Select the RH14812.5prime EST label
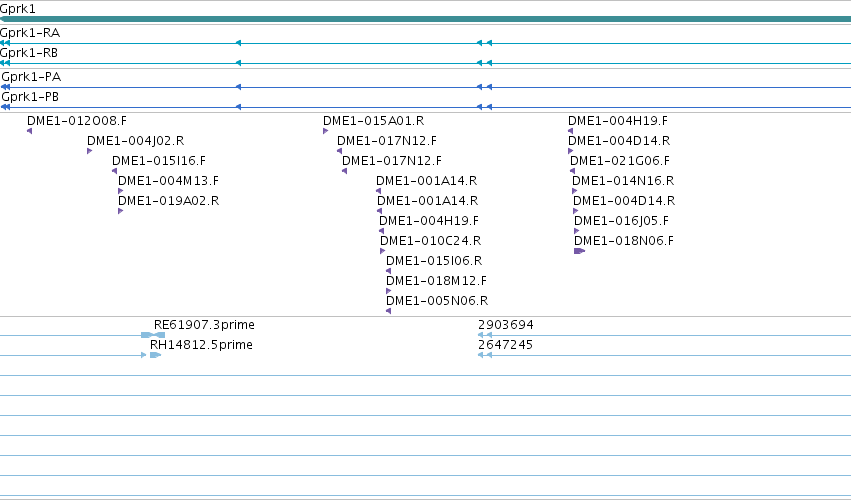This screenshot has height=500, width=851. 201,345
